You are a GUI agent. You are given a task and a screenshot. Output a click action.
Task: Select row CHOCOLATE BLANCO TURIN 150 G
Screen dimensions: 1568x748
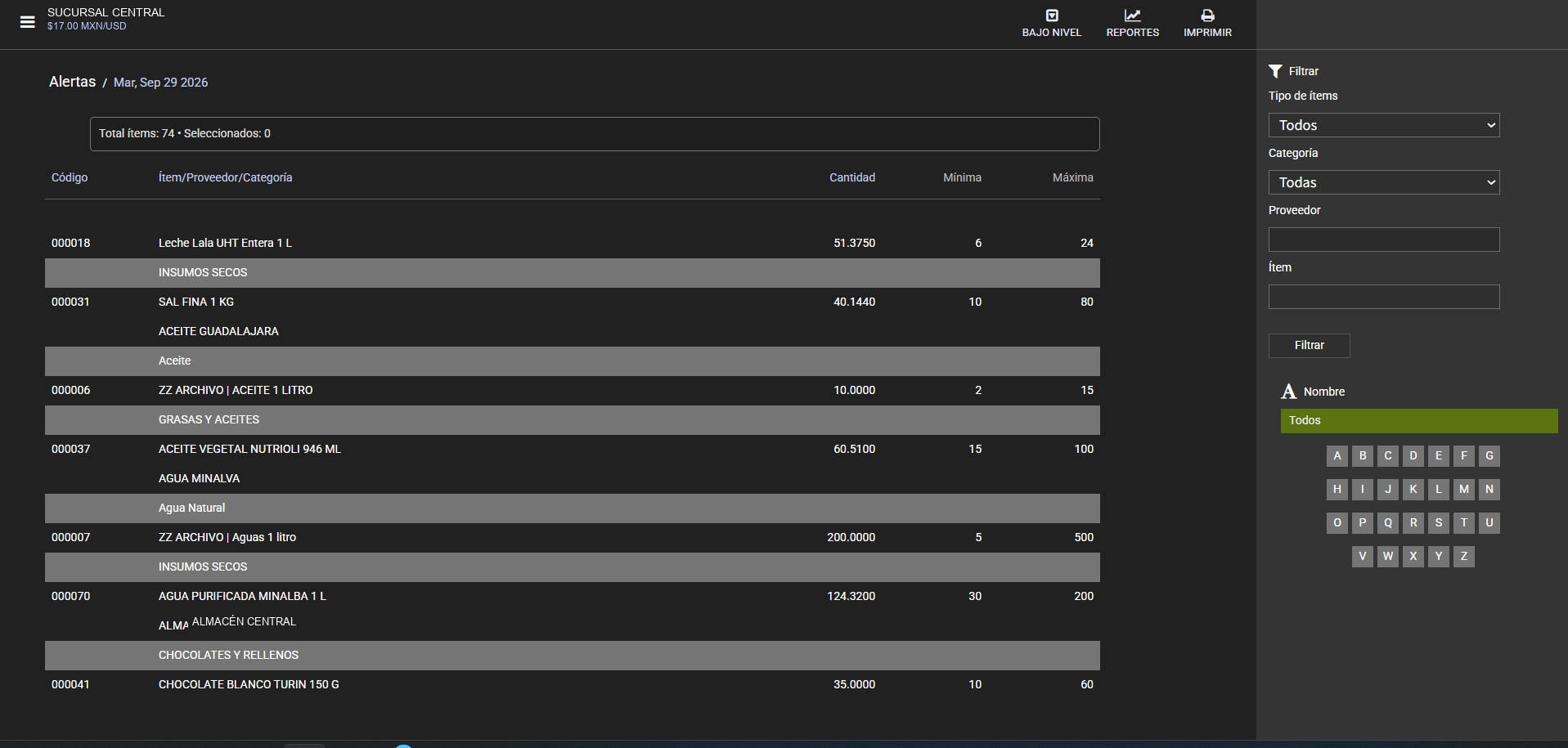573,685
